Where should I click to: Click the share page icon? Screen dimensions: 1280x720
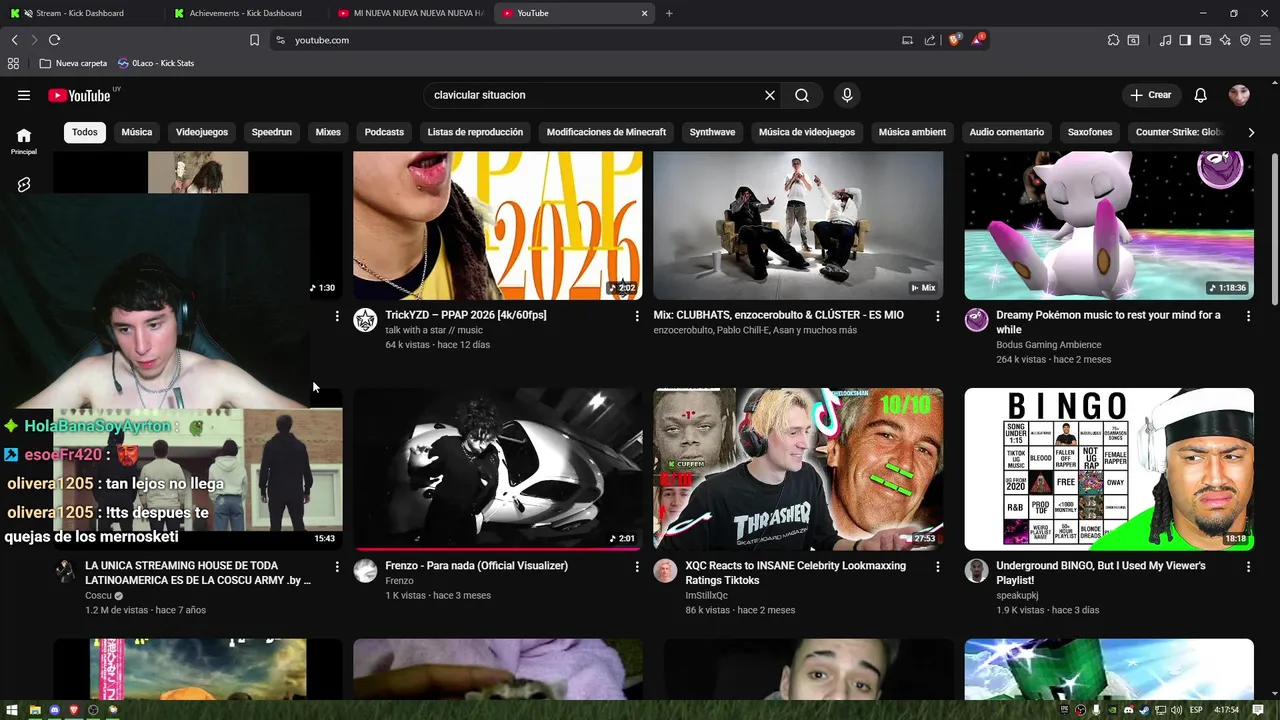pos(930,40)
